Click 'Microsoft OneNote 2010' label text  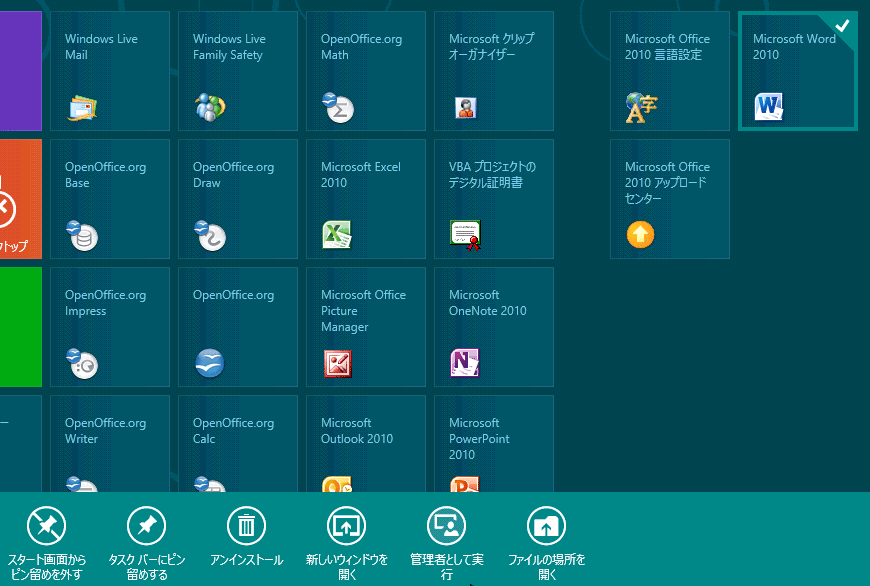pos(488,302)
